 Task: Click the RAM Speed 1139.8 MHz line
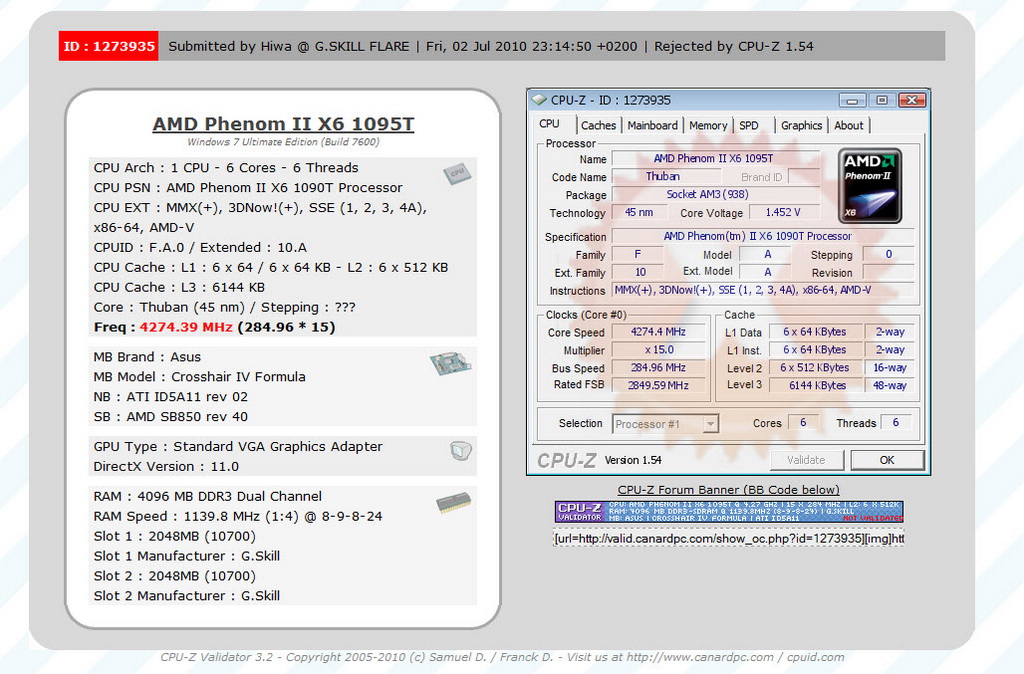[x=238, y=516]
